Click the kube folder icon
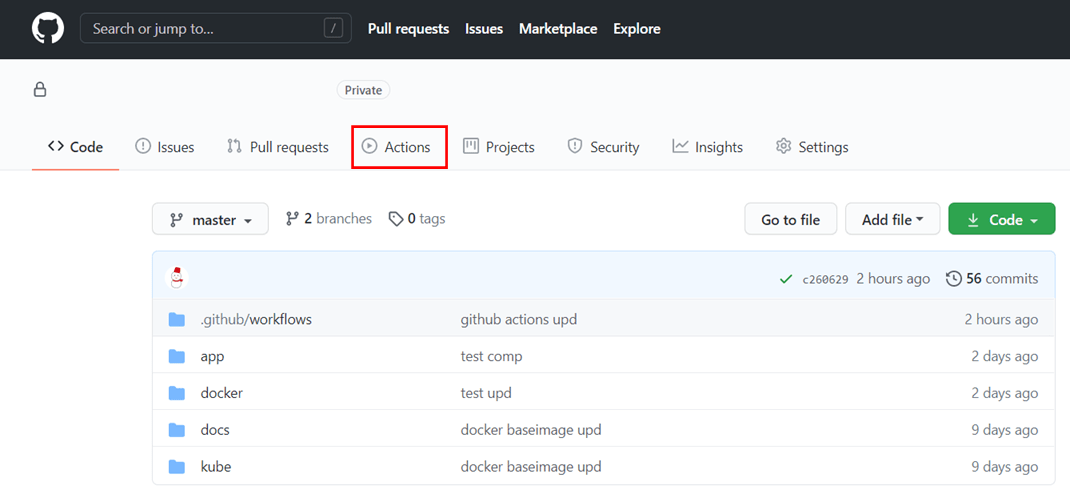The width and height of the screenshot is (1070, 502). pyautogui.click(x=177, y=467)
